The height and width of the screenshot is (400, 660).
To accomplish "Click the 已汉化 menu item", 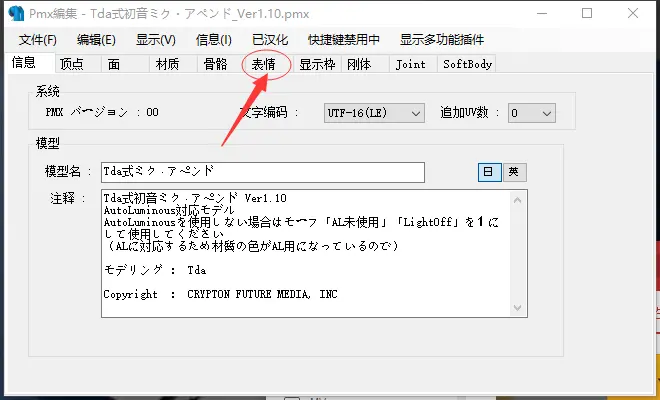I will (x=270, y=40).
